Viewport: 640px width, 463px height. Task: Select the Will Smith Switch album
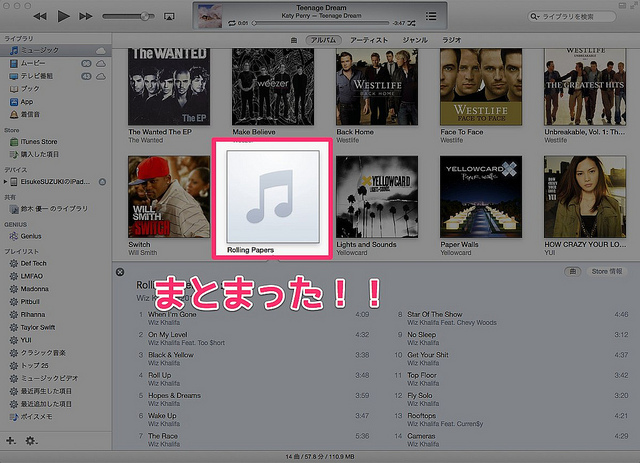click(x=169, y=196)
